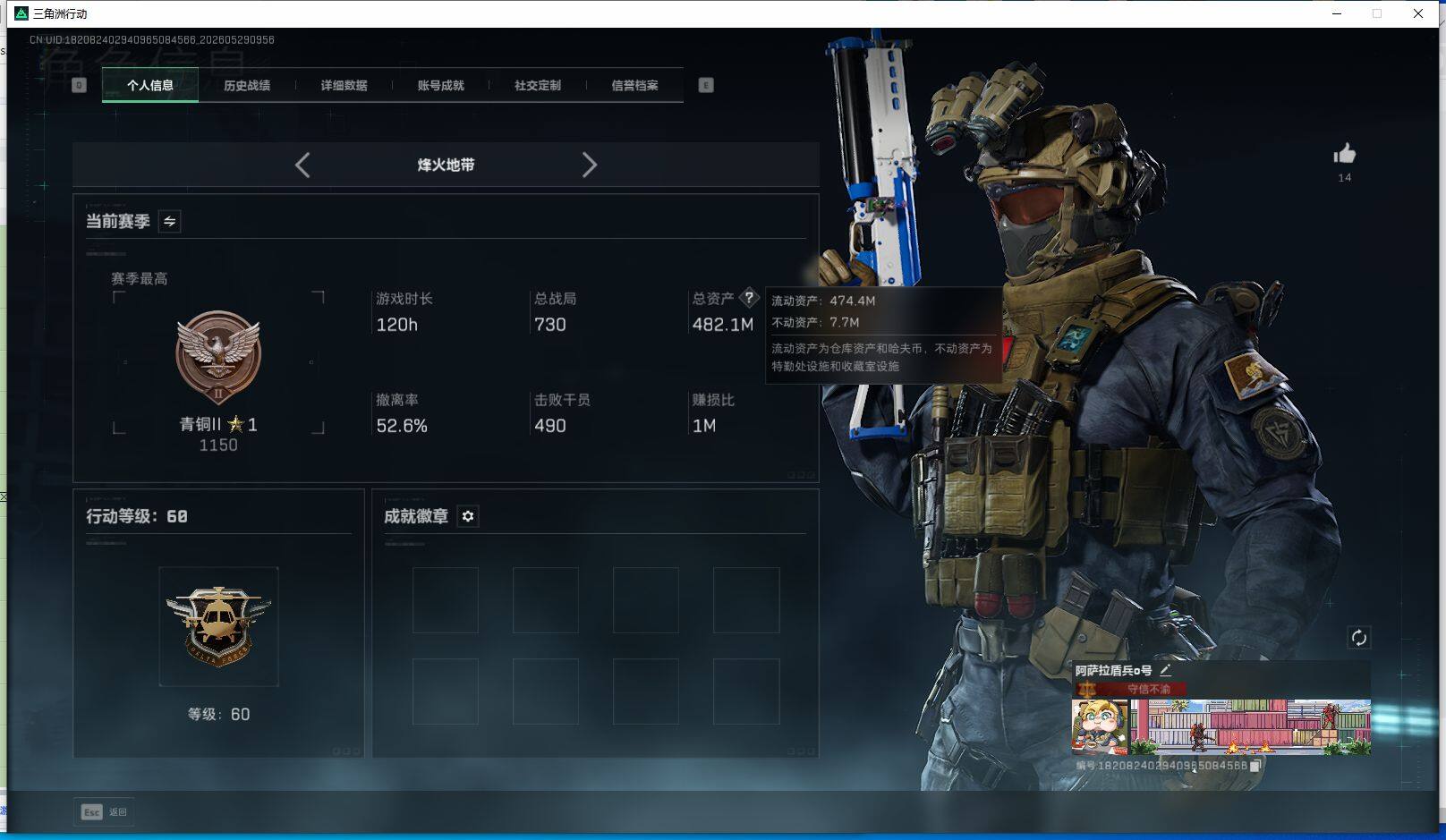Open the 社交定制 tab
The height and width of the screenshot is (840, 1446).
pyautogui.click(x=538, y=85)
